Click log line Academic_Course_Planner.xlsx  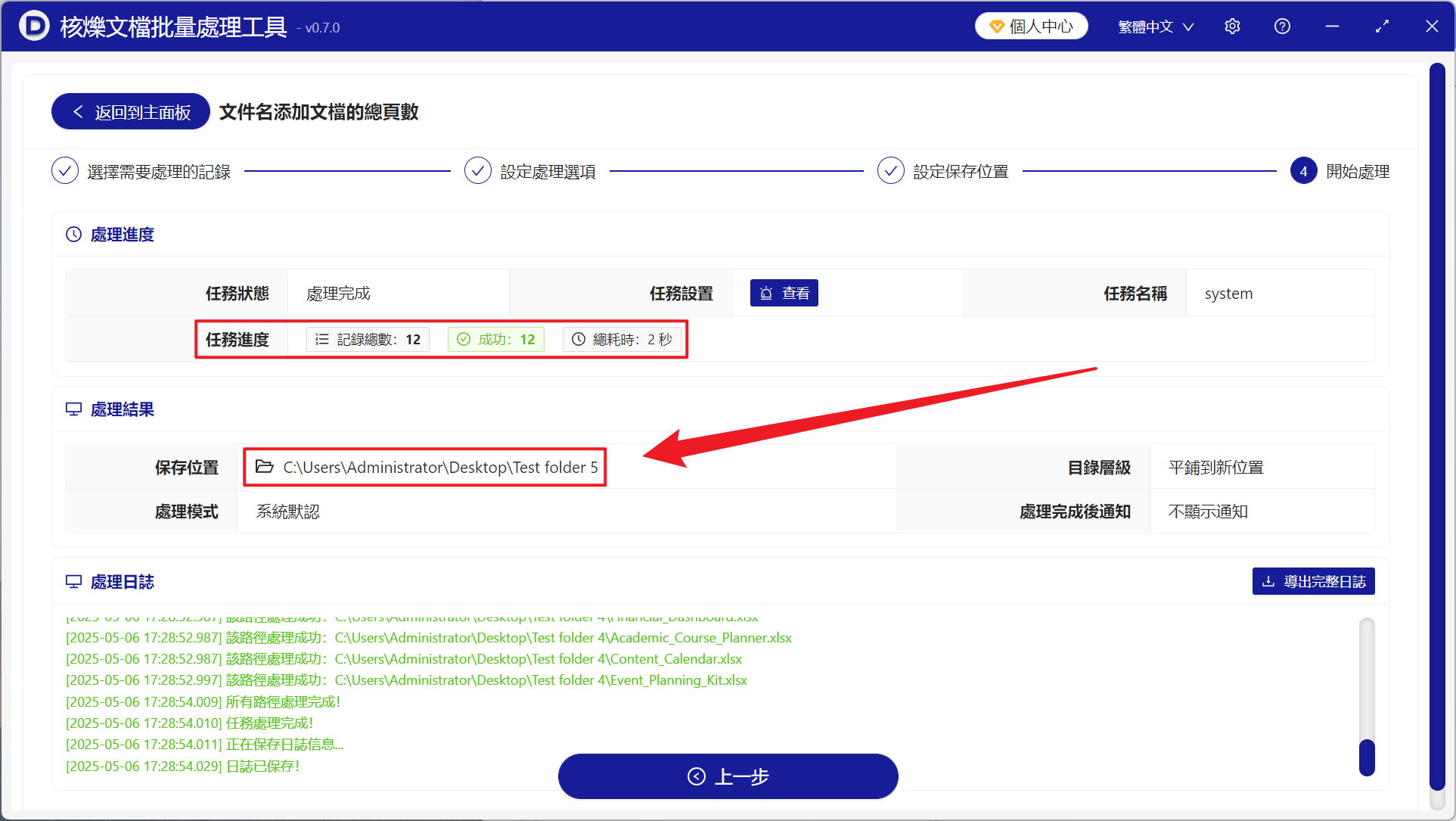(429, 638)
